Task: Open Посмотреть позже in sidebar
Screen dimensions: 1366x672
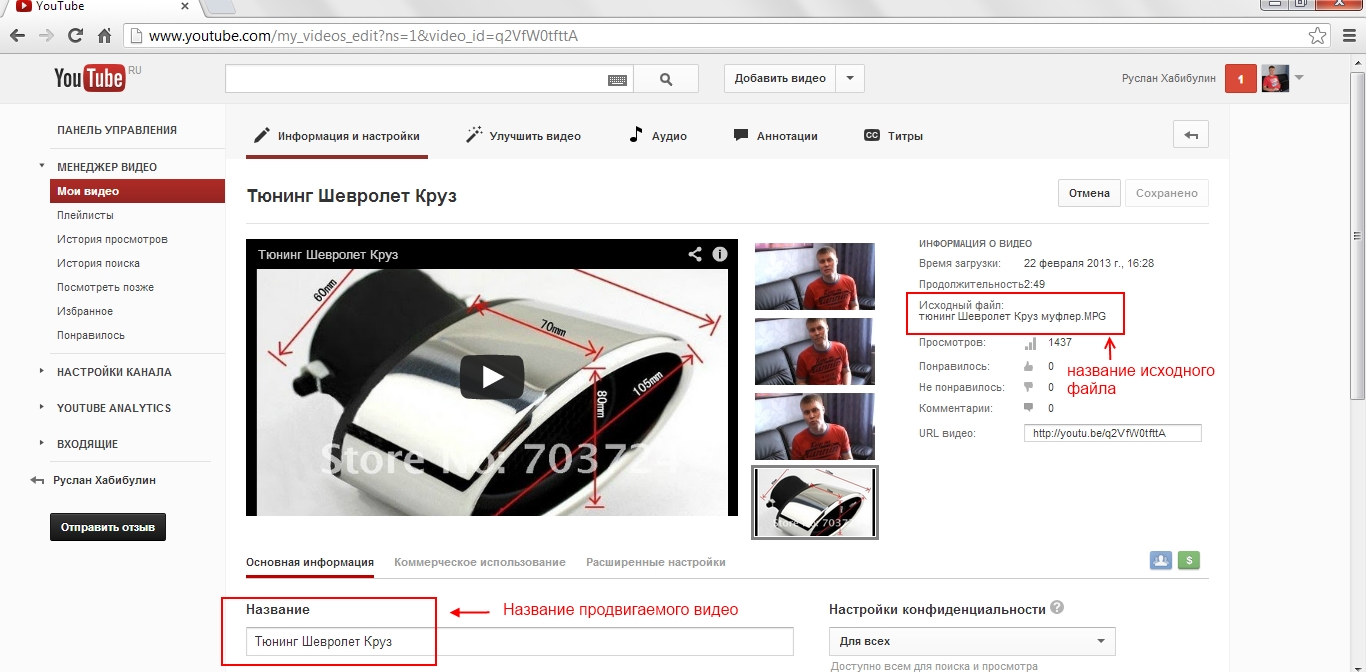Action: click(x=105, y=287)
